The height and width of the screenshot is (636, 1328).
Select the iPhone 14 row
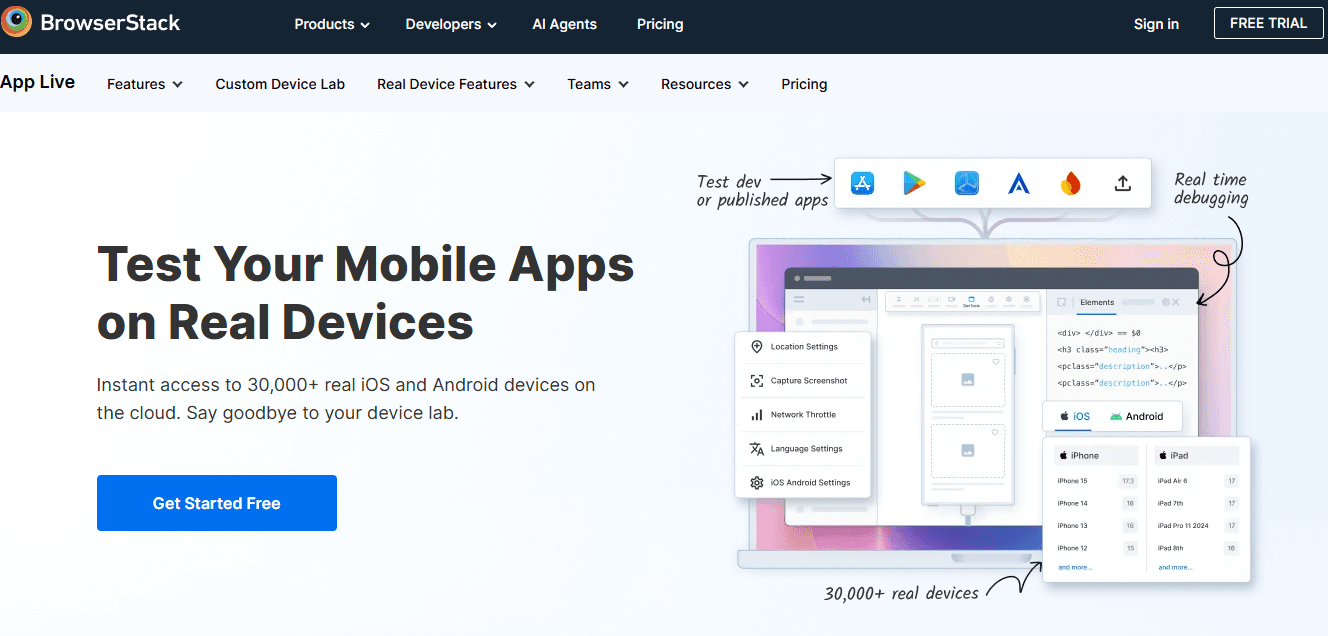[x=1096, y=503]
